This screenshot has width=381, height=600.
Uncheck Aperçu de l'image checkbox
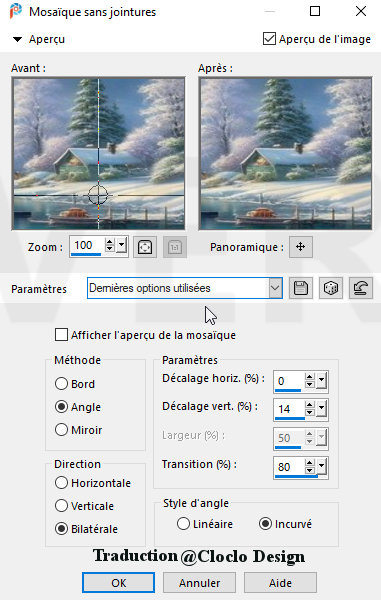tap(269, 39)
